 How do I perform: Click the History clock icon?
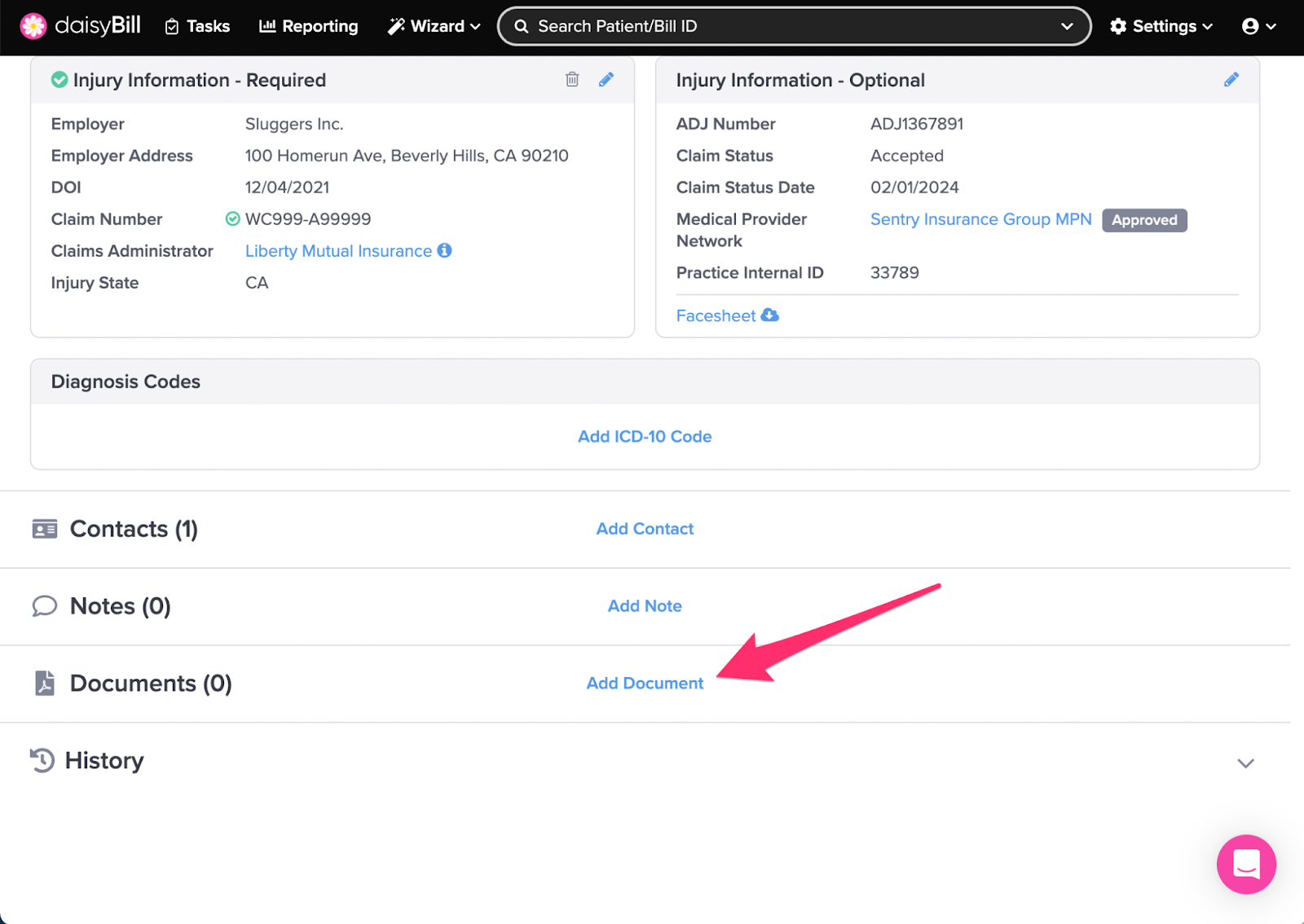coord(42,760)
